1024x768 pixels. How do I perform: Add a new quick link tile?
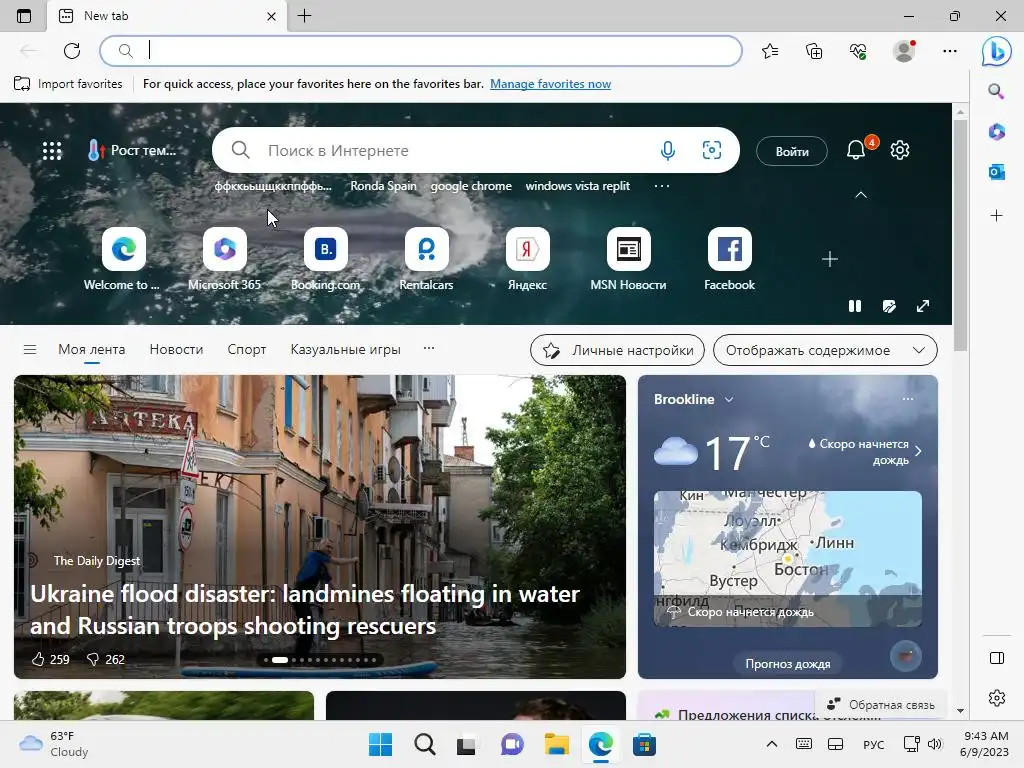(830, 259)
